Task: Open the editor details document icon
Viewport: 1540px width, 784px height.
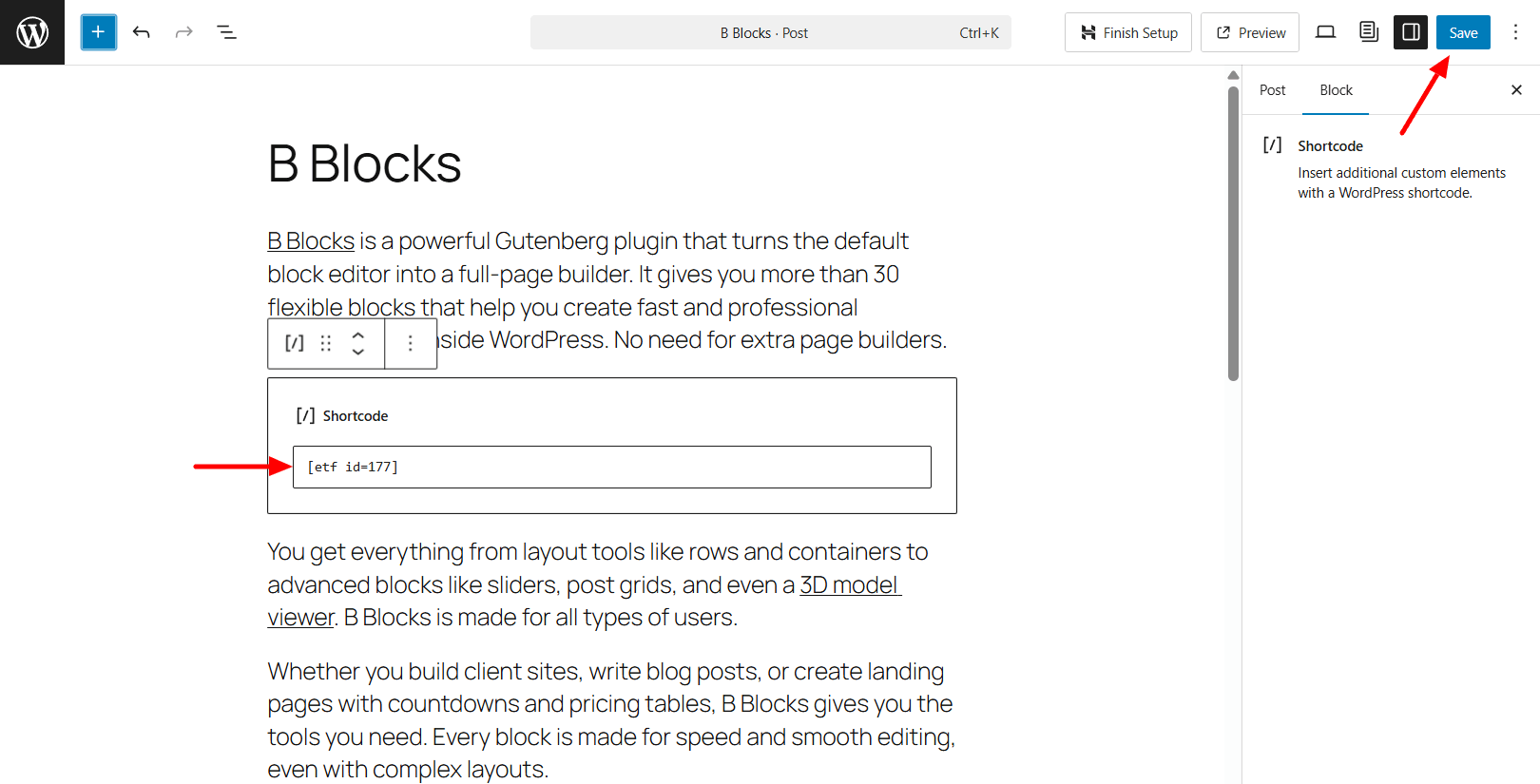Action: [x=1368, y=31]
